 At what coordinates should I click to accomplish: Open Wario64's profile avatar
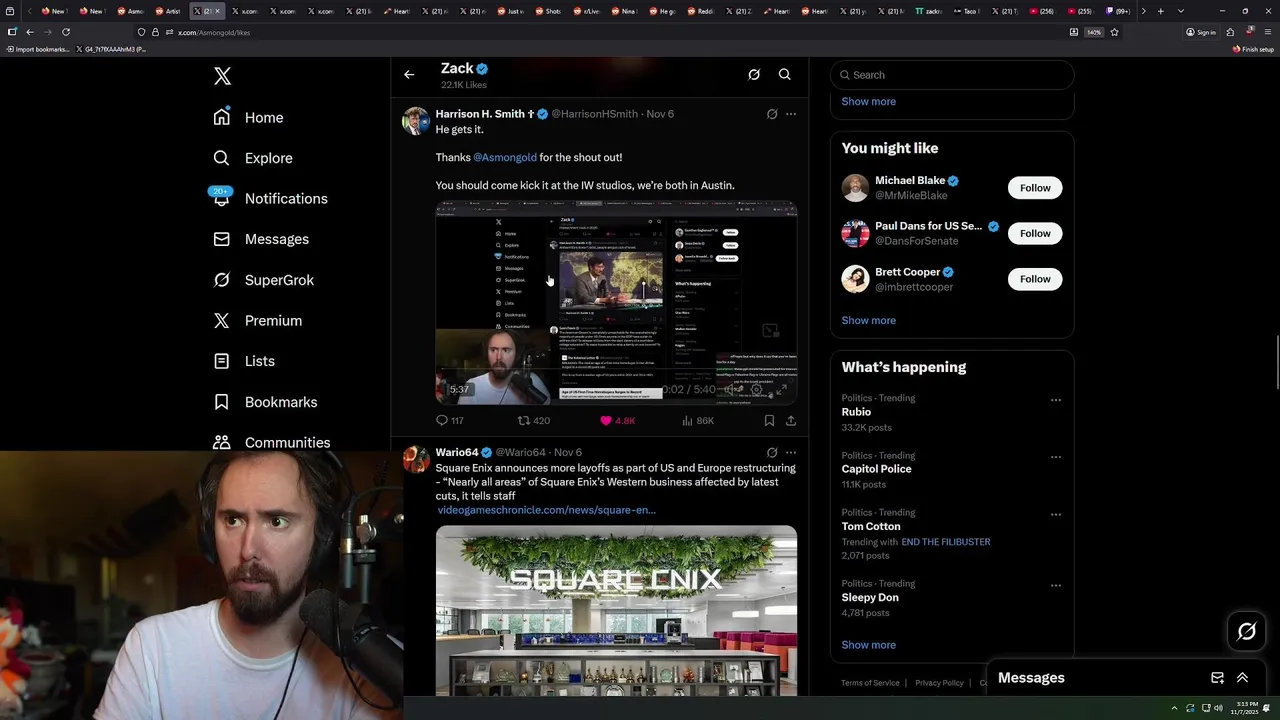(x=416, y=459)
